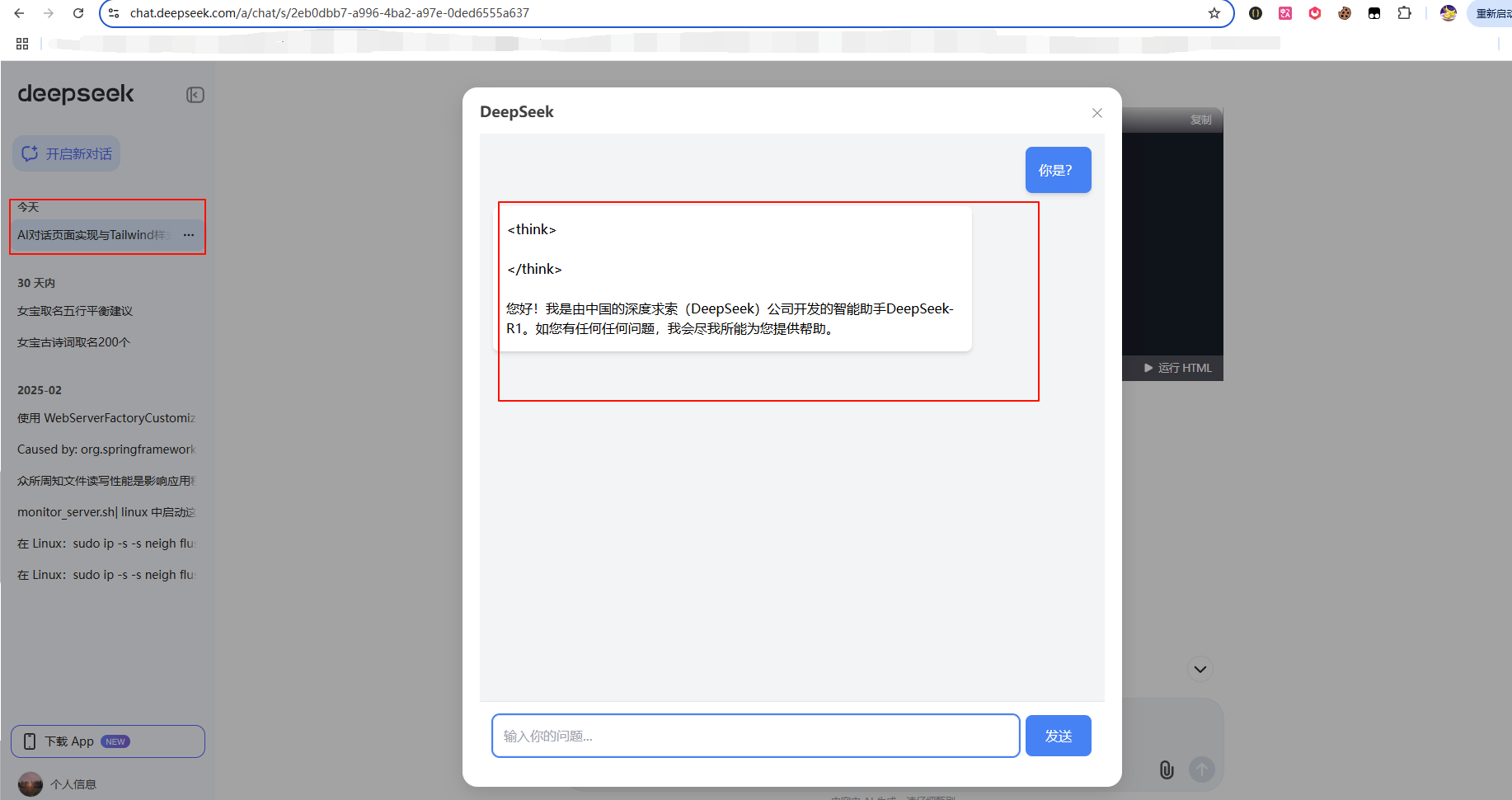Image resolution: width=1512 pixels, height=800 pixels.
Task: Click the closing </think> tag text
Action: point(534,269)
